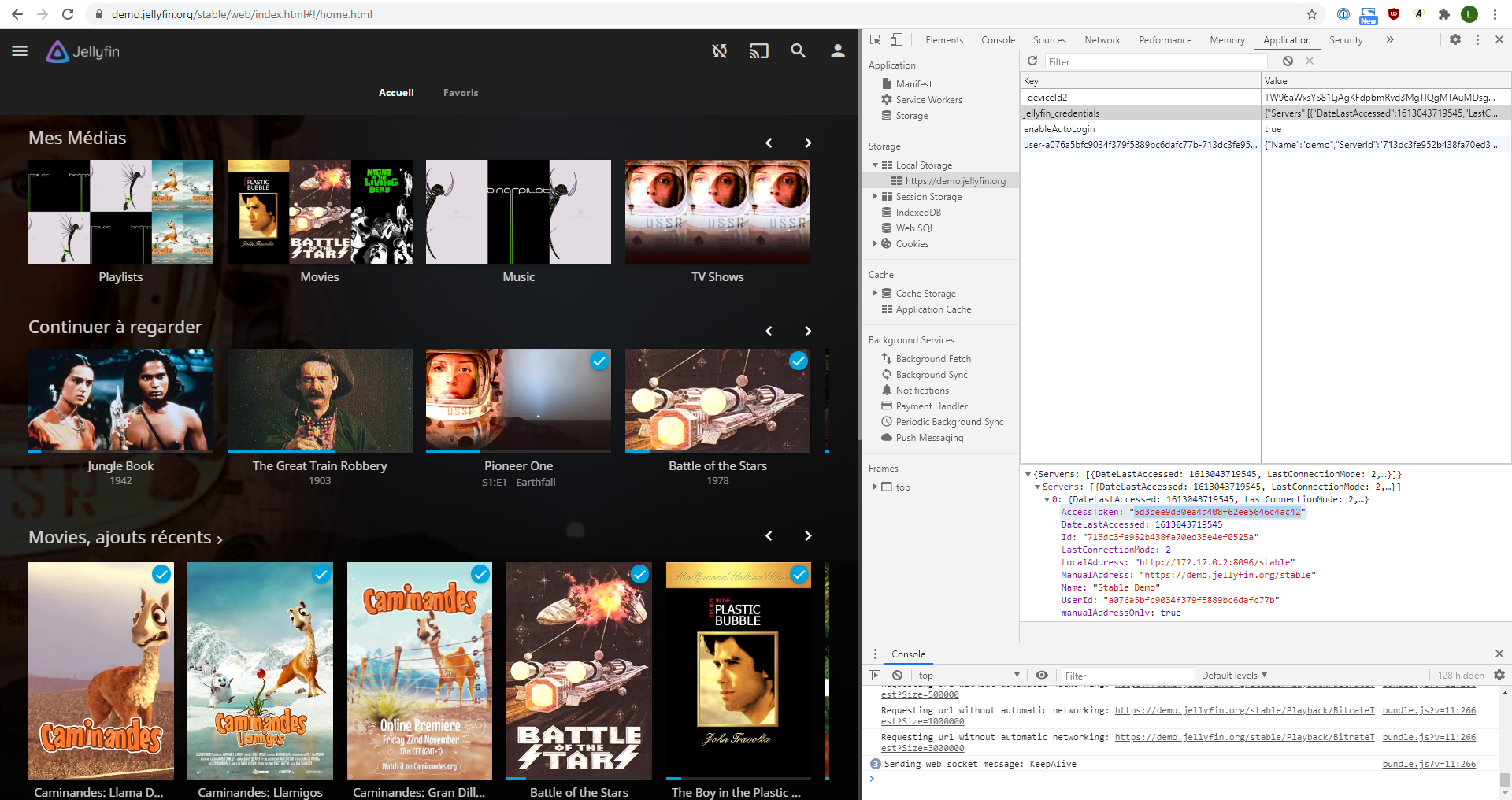
Task: Open the SyncPlay icon in Jellyfin header
Action: click(x=720, y=51)
